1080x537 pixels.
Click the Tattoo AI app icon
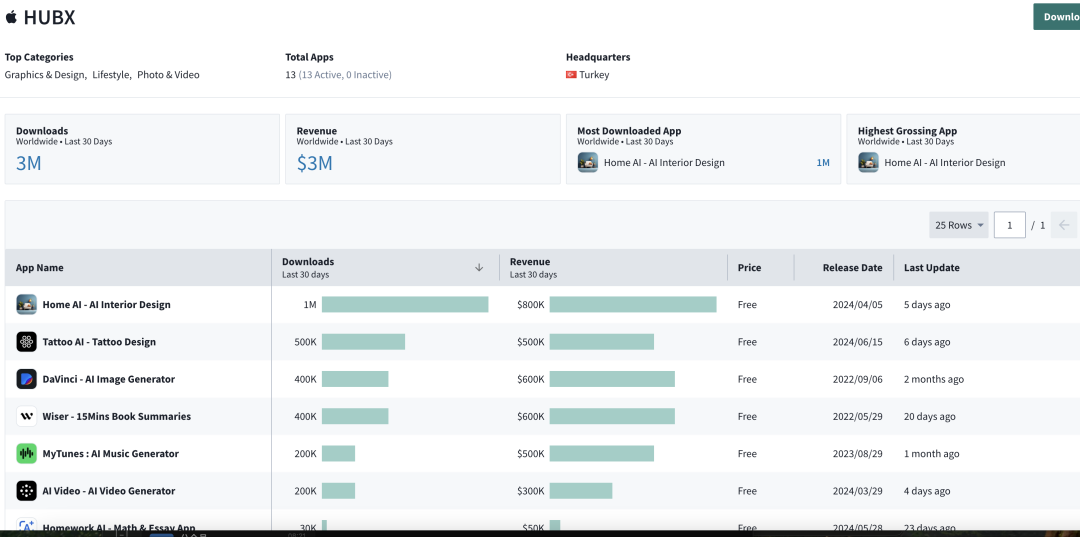coord(26,341)
